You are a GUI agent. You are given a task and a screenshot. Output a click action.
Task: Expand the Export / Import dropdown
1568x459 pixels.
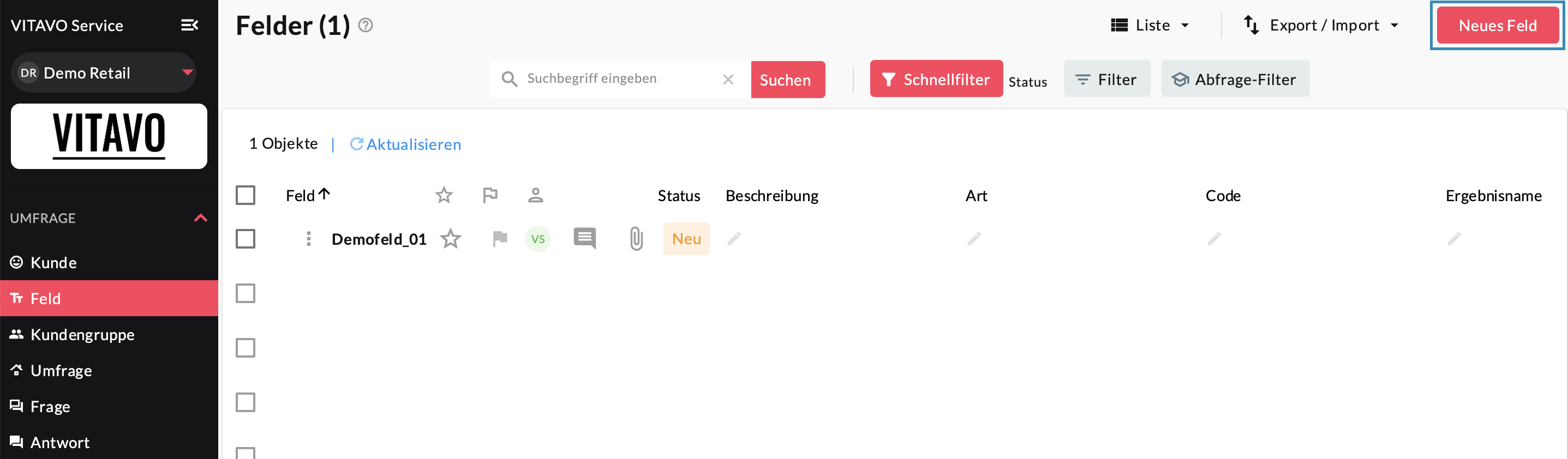pyautogui.click(x=1321, y=26)
